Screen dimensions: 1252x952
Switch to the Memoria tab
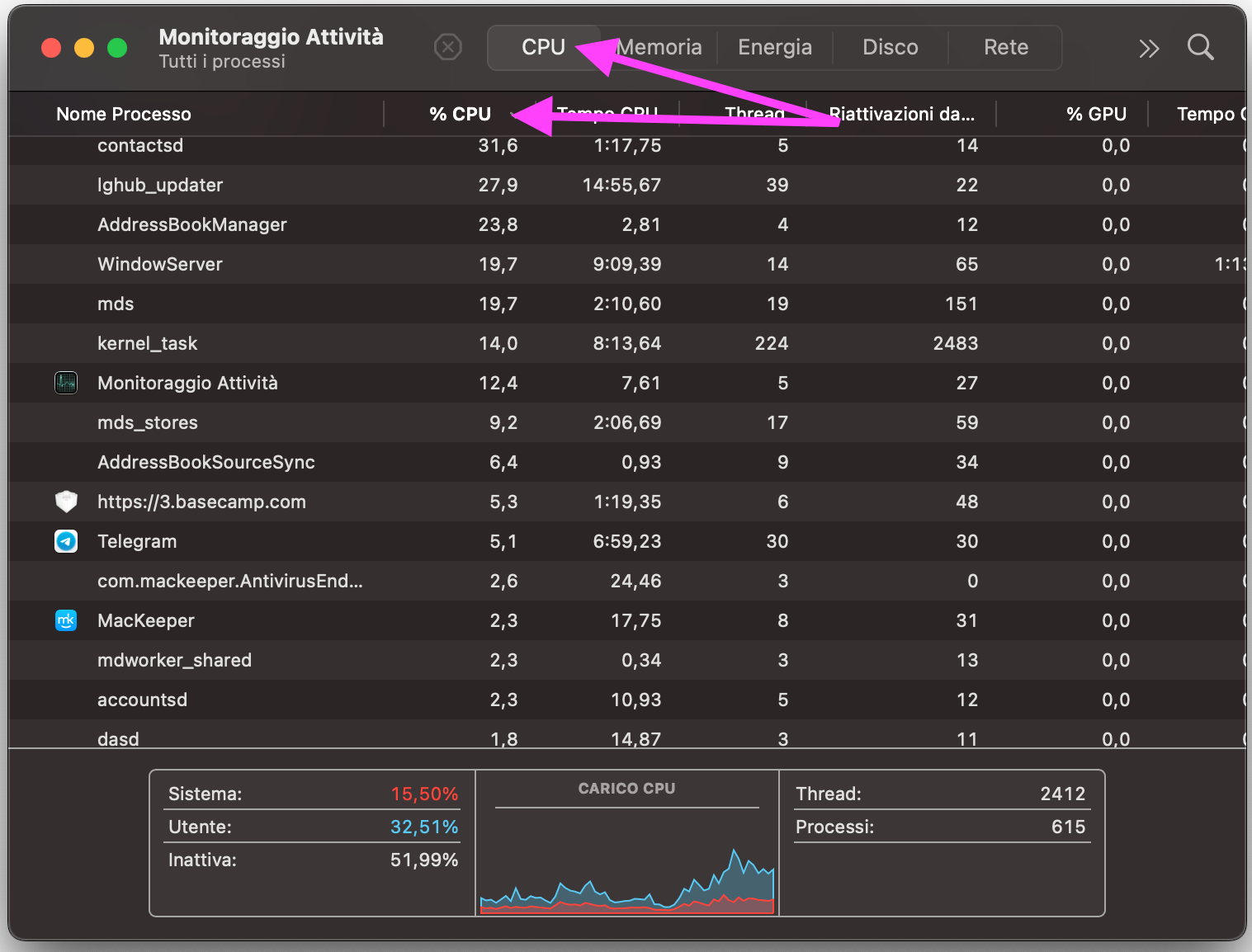(659, 47)
